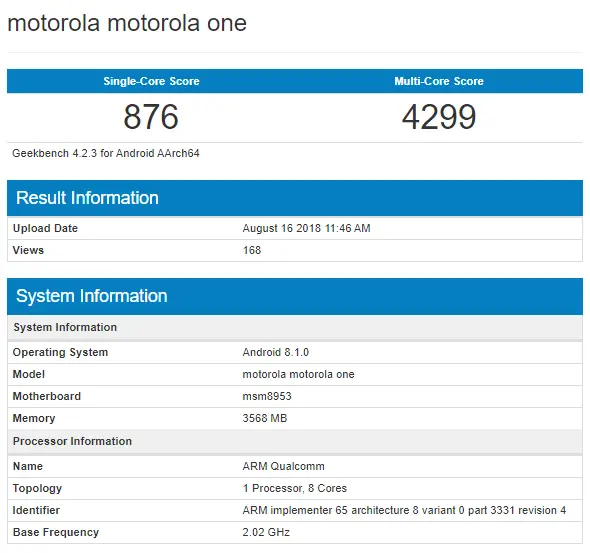Click the Processor Information subheading row
The height and width of the screenshot is (553, 590).
point(295,441)
